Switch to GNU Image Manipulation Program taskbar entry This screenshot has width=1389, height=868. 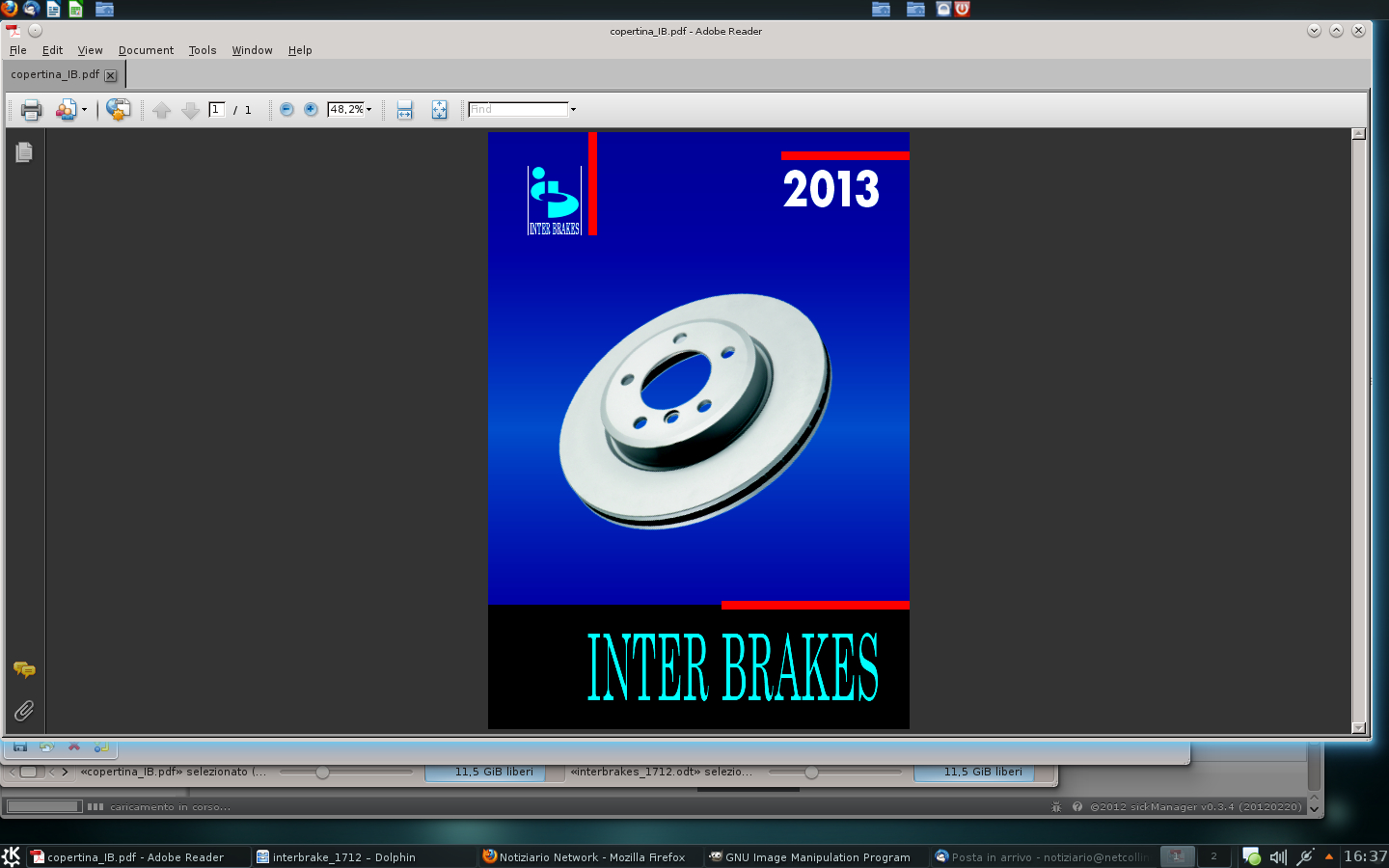pos(816,856)
